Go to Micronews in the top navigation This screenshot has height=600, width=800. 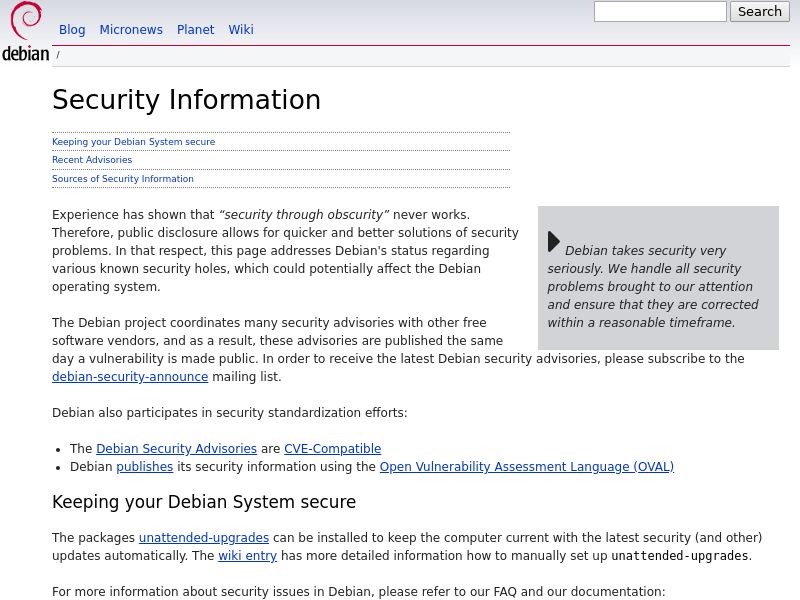pos(131,30)
